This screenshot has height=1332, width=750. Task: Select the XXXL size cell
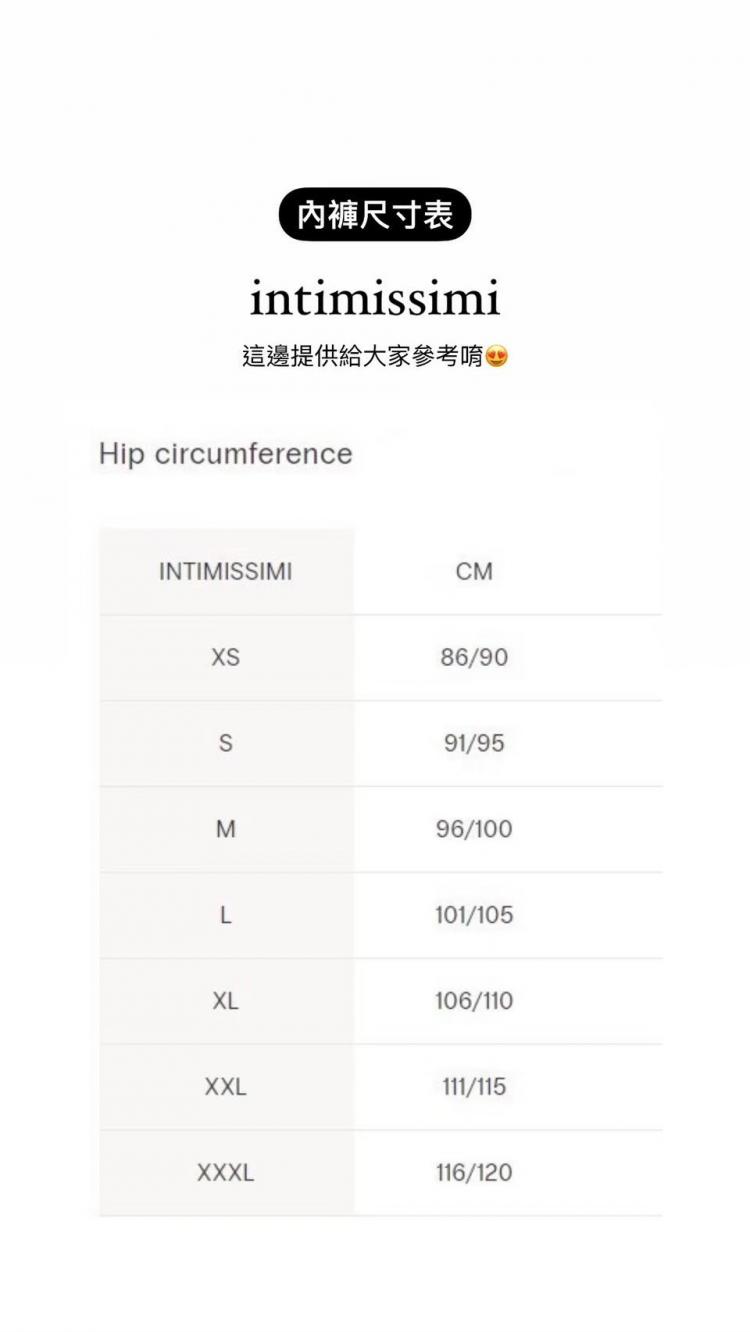pyautogui.click(x=226, y=1174)
